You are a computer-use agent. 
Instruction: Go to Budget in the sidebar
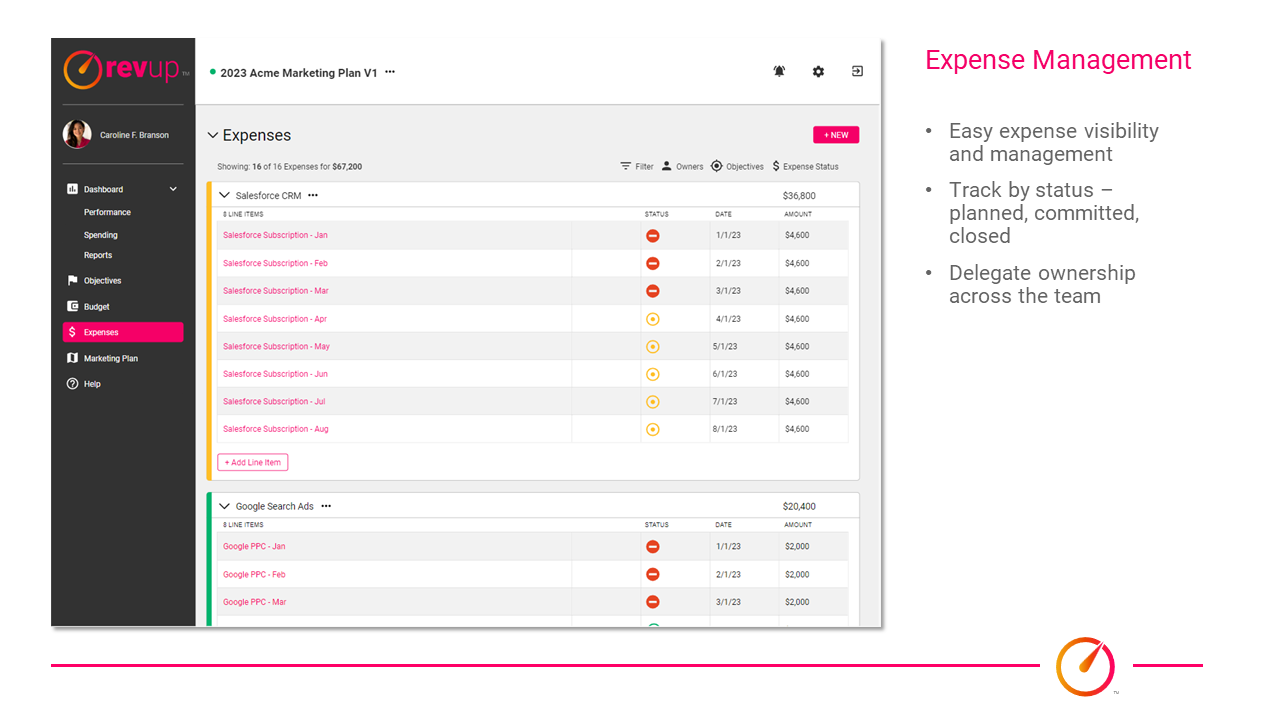[97, 307]
